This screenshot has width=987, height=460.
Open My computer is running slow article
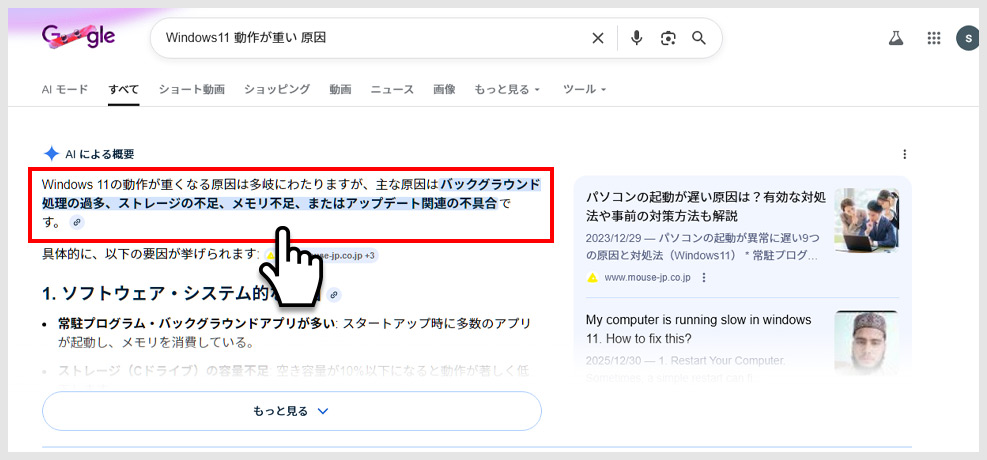pos(699,329)
